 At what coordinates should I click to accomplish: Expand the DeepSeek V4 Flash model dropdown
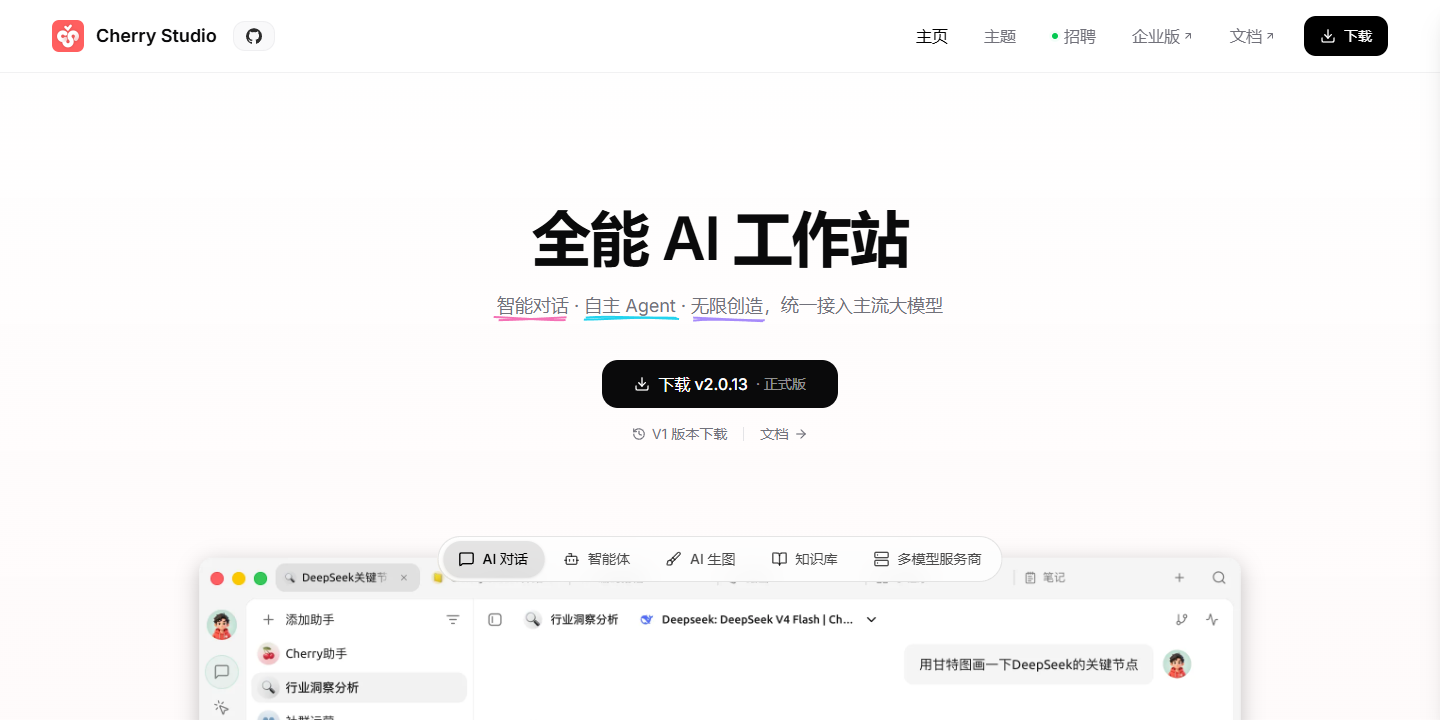[x=871, y=620]
